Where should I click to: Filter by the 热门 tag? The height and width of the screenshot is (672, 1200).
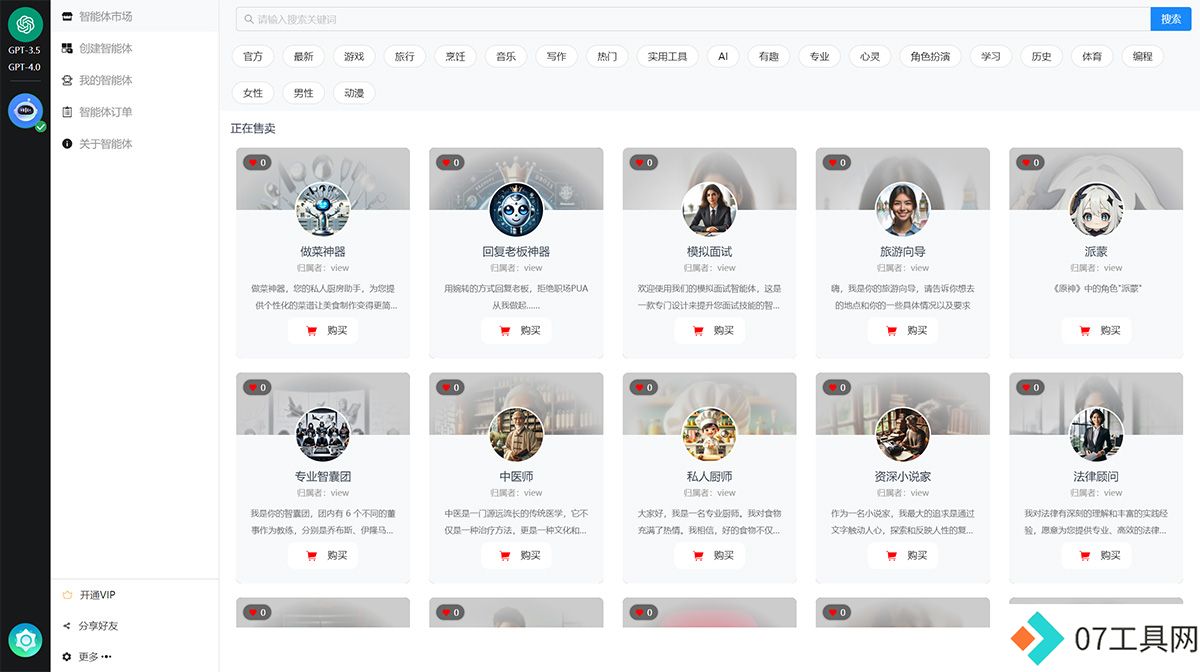coord(607,57)
